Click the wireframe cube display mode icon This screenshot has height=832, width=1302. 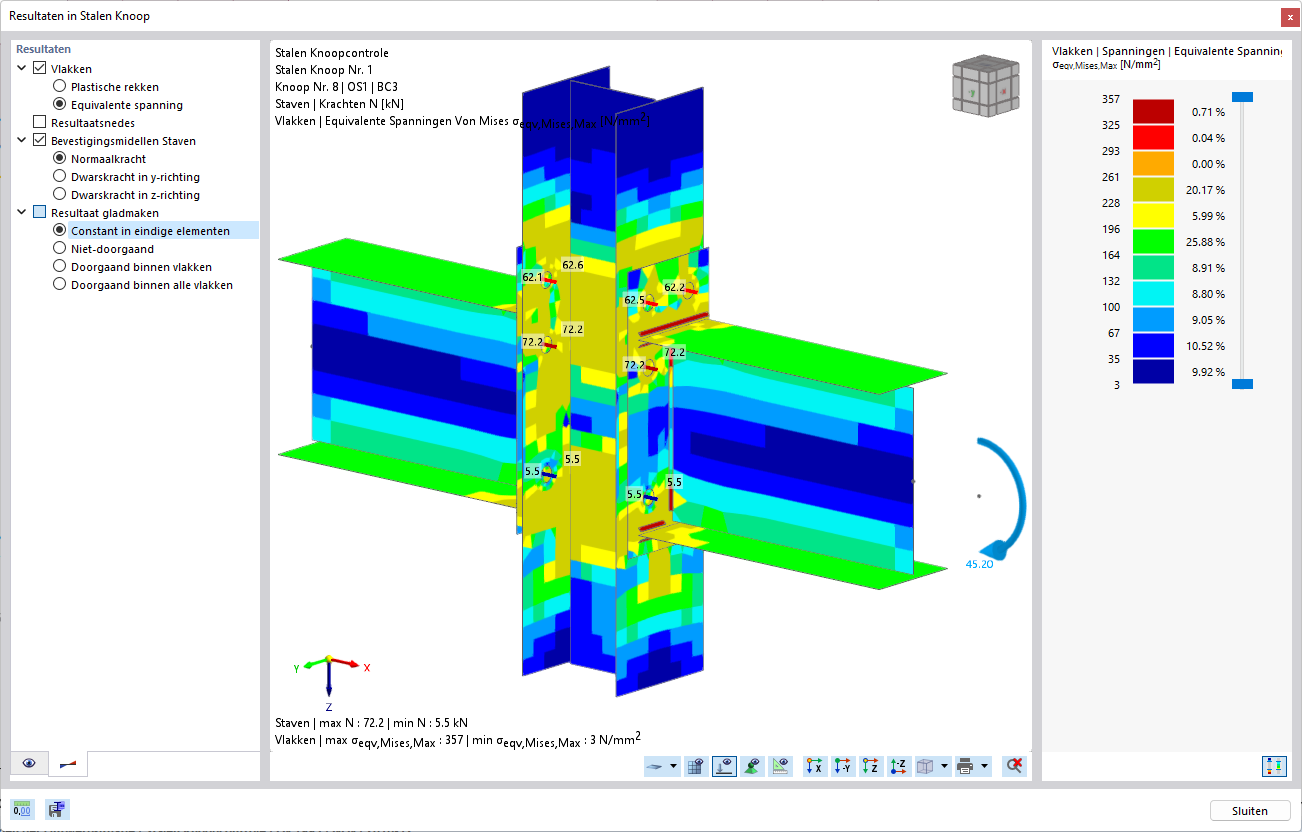pos(925,767)
